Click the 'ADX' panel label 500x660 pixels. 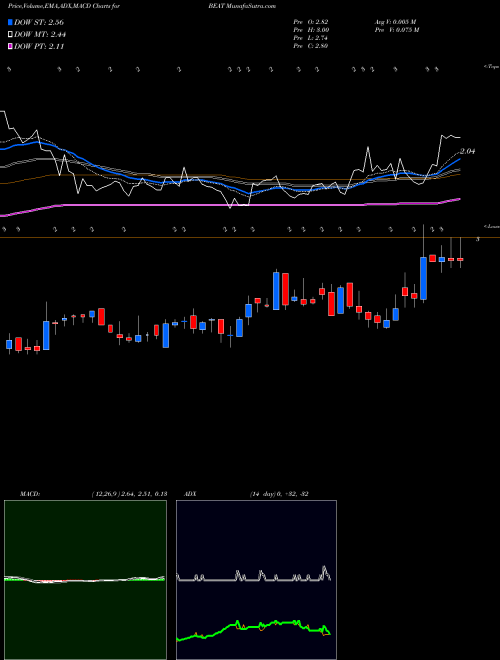pyautogui.click(x=190, y=494)
